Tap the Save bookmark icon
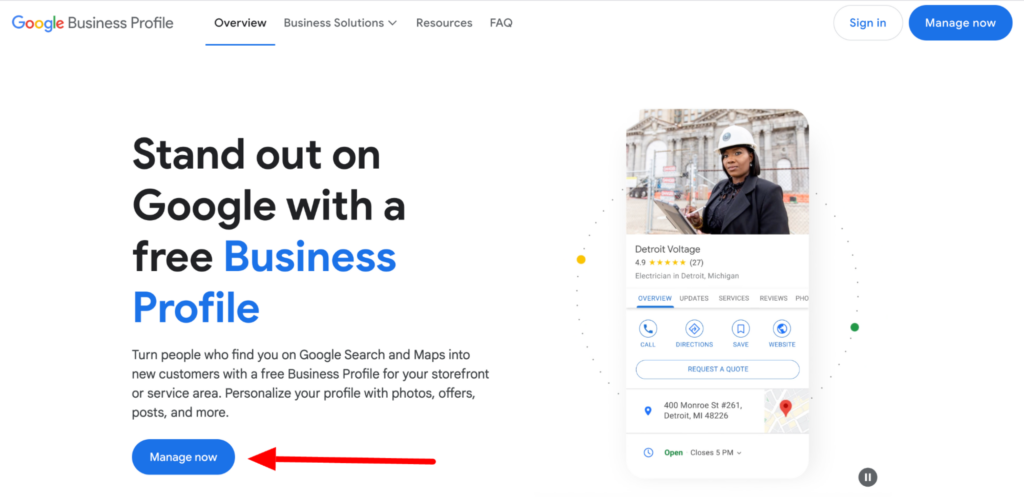1024x497 pixels. point(741,329)
